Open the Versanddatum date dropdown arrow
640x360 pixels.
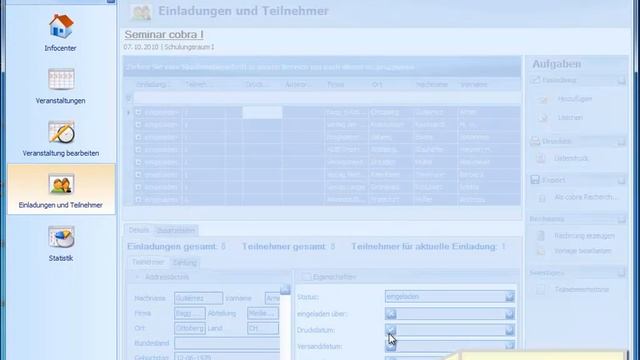point(509,346)
